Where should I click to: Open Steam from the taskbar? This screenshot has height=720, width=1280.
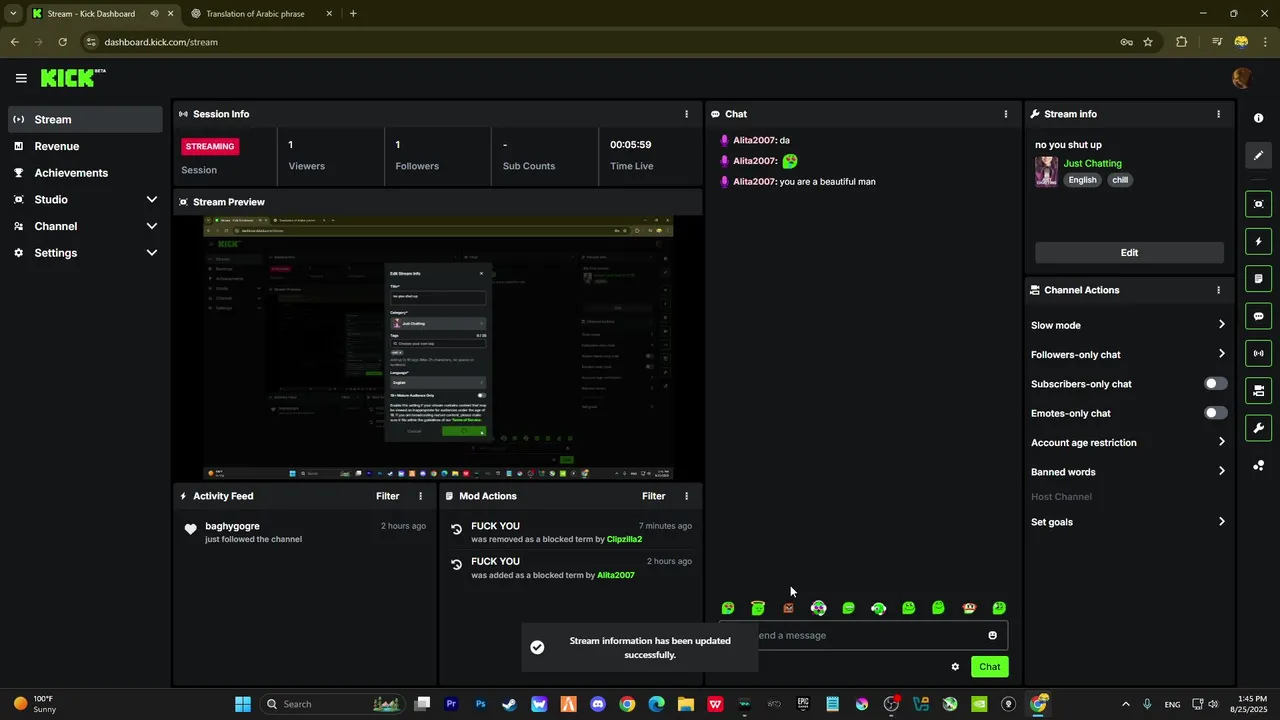[509, 704]
